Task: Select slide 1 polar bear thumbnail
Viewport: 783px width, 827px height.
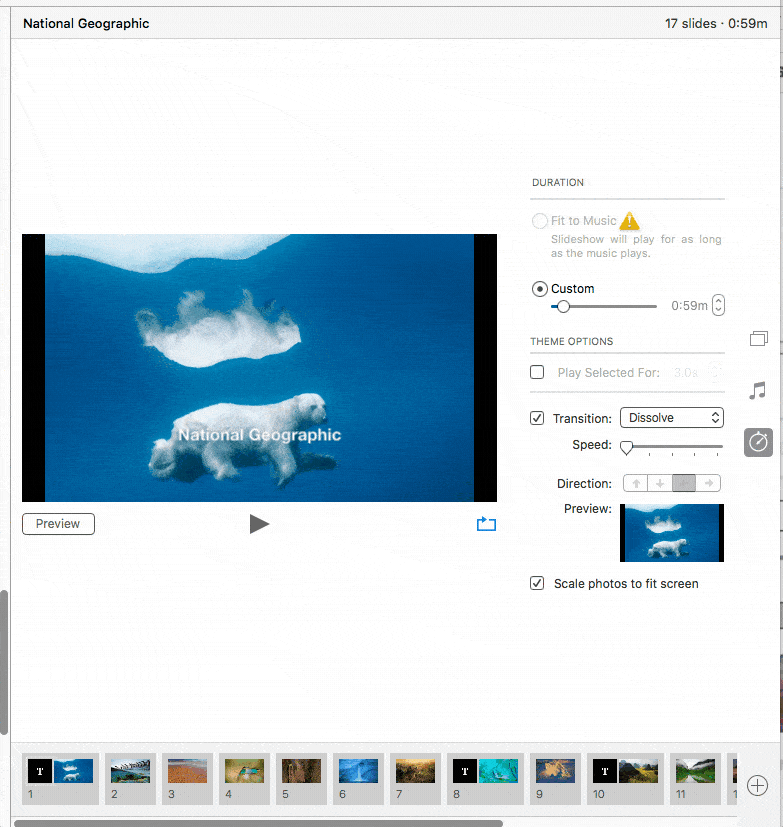Action: point(73,771)
